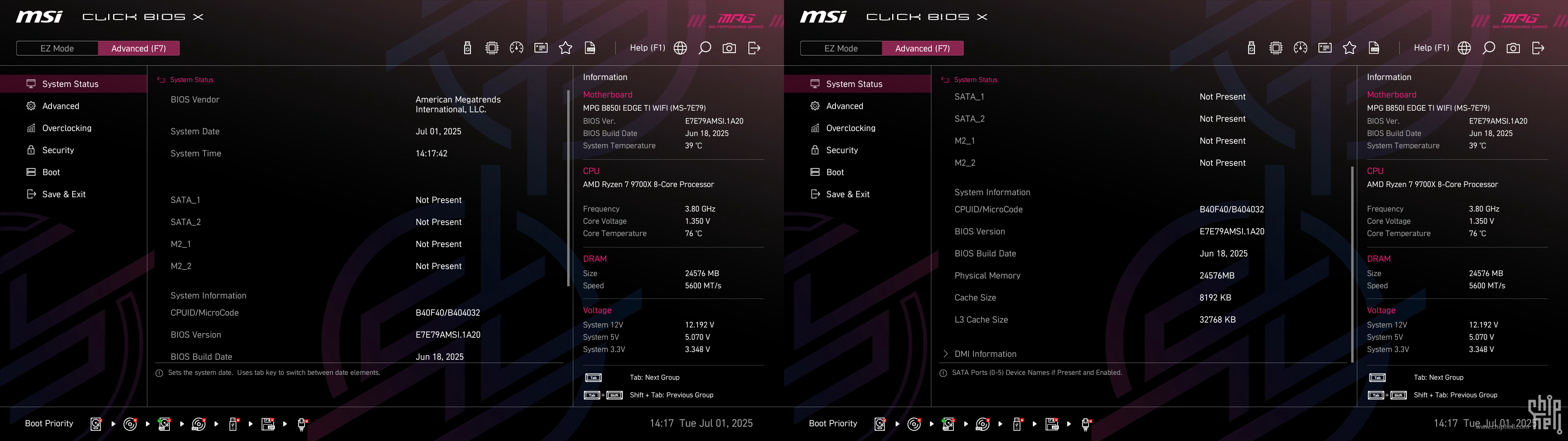Open LOG file icon in left window

(590, 48)
